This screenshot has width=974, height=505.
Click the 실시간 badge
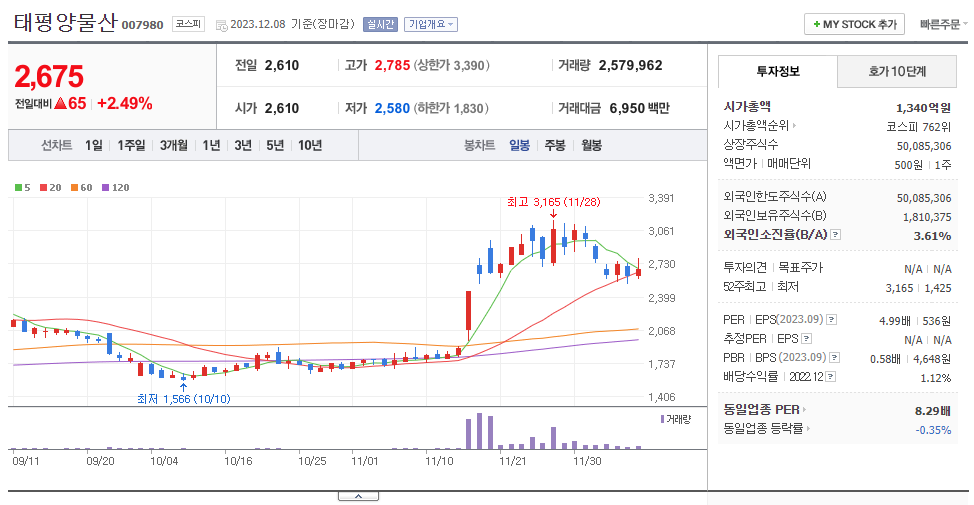pyautogui.click(x=380, y=24)
